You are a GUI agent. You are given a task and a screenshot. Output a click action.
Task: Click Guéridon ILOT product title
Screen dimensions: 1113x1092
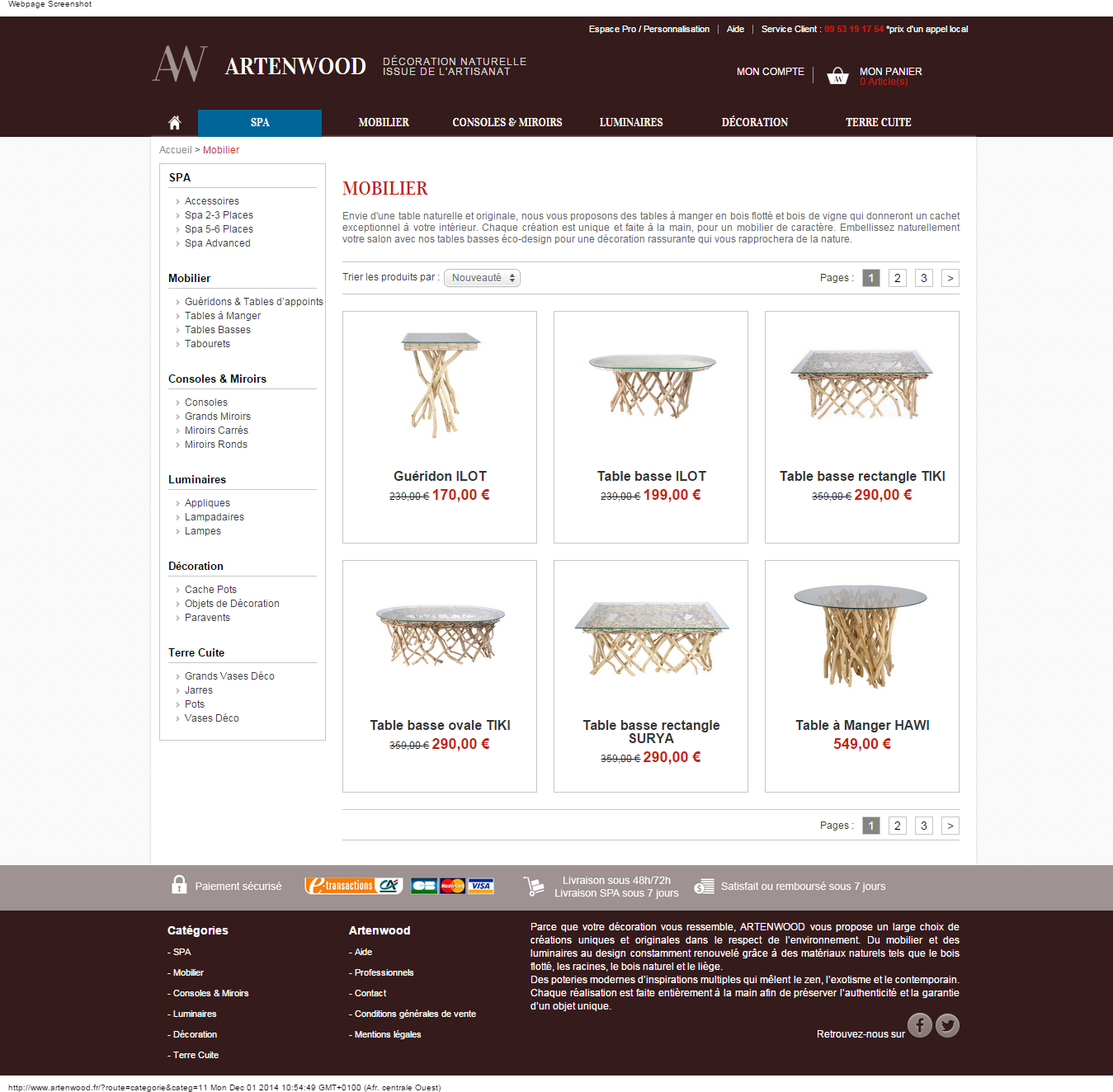point(440,476)
